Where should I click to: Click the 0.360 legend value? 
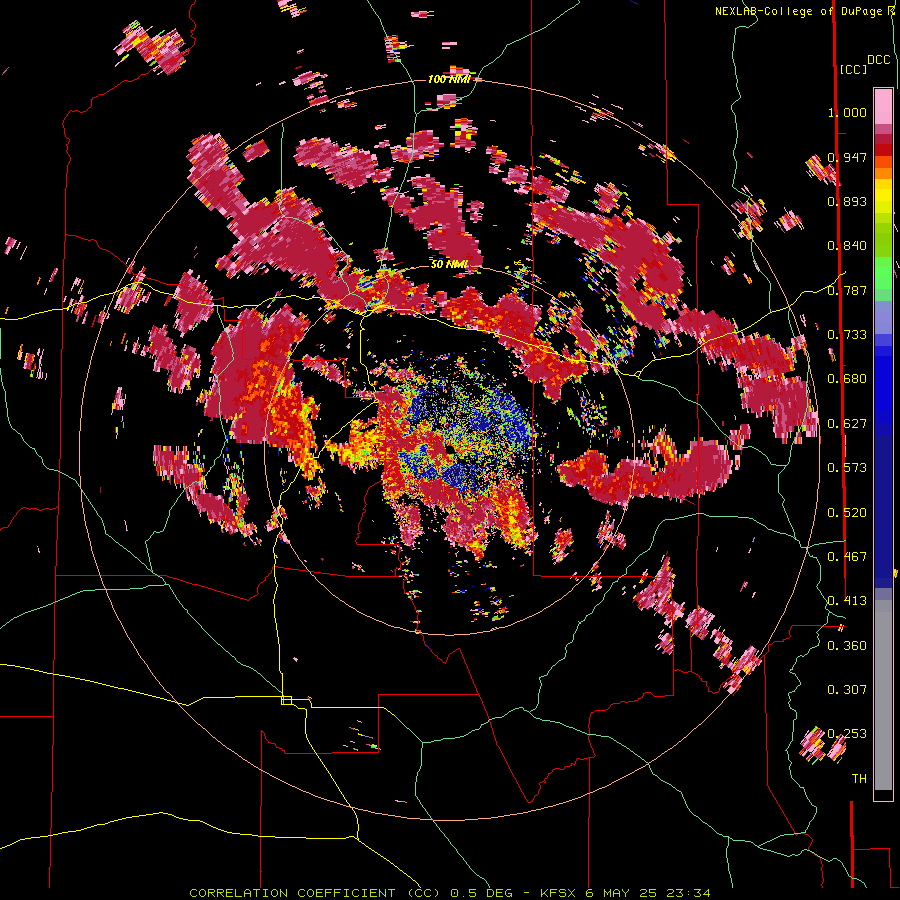(847, 646)
